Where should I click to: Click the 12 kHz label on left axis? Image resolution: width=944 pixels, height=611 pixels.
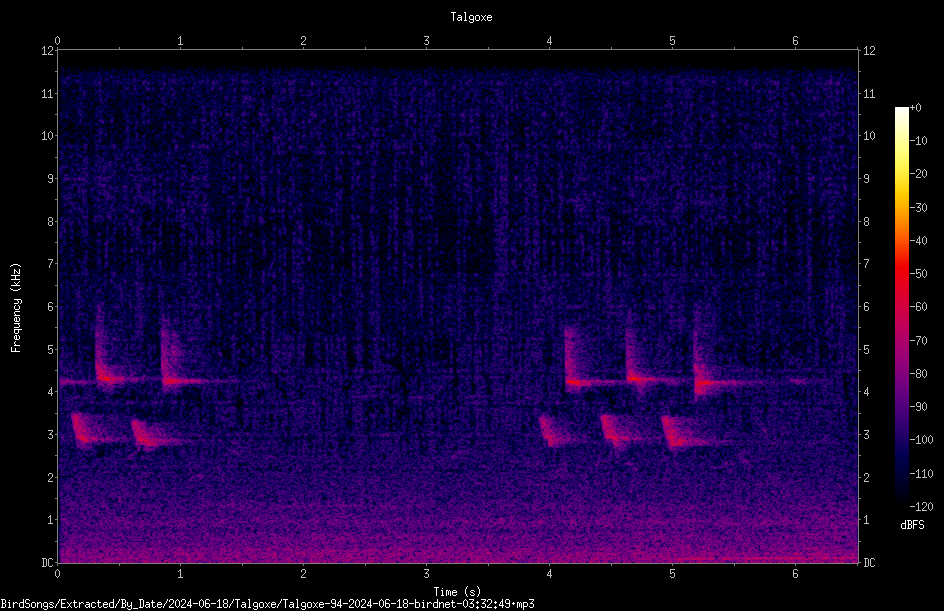(48, 51)
